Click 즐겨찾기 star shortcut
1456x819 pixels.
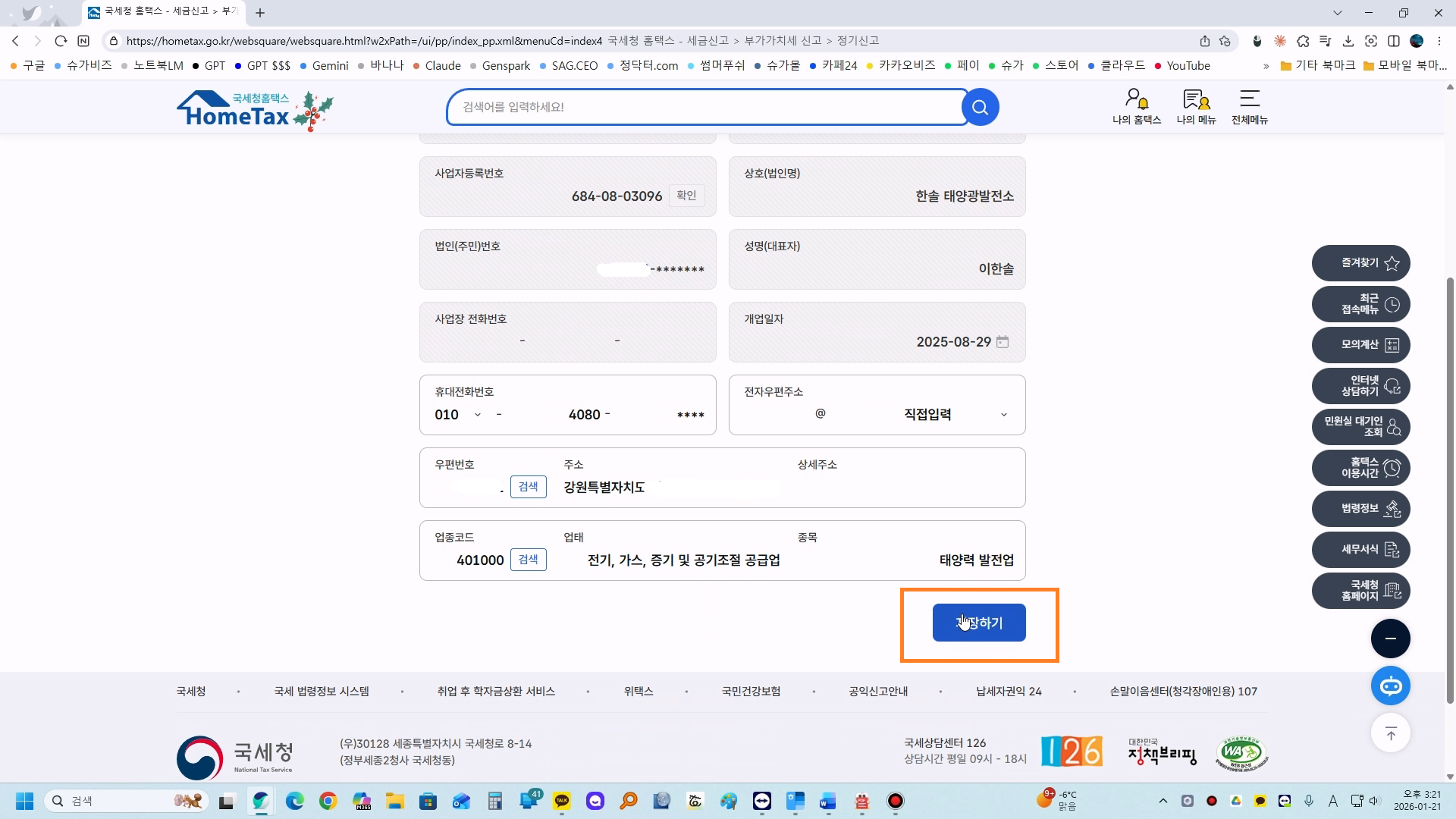pos(1360,263)
